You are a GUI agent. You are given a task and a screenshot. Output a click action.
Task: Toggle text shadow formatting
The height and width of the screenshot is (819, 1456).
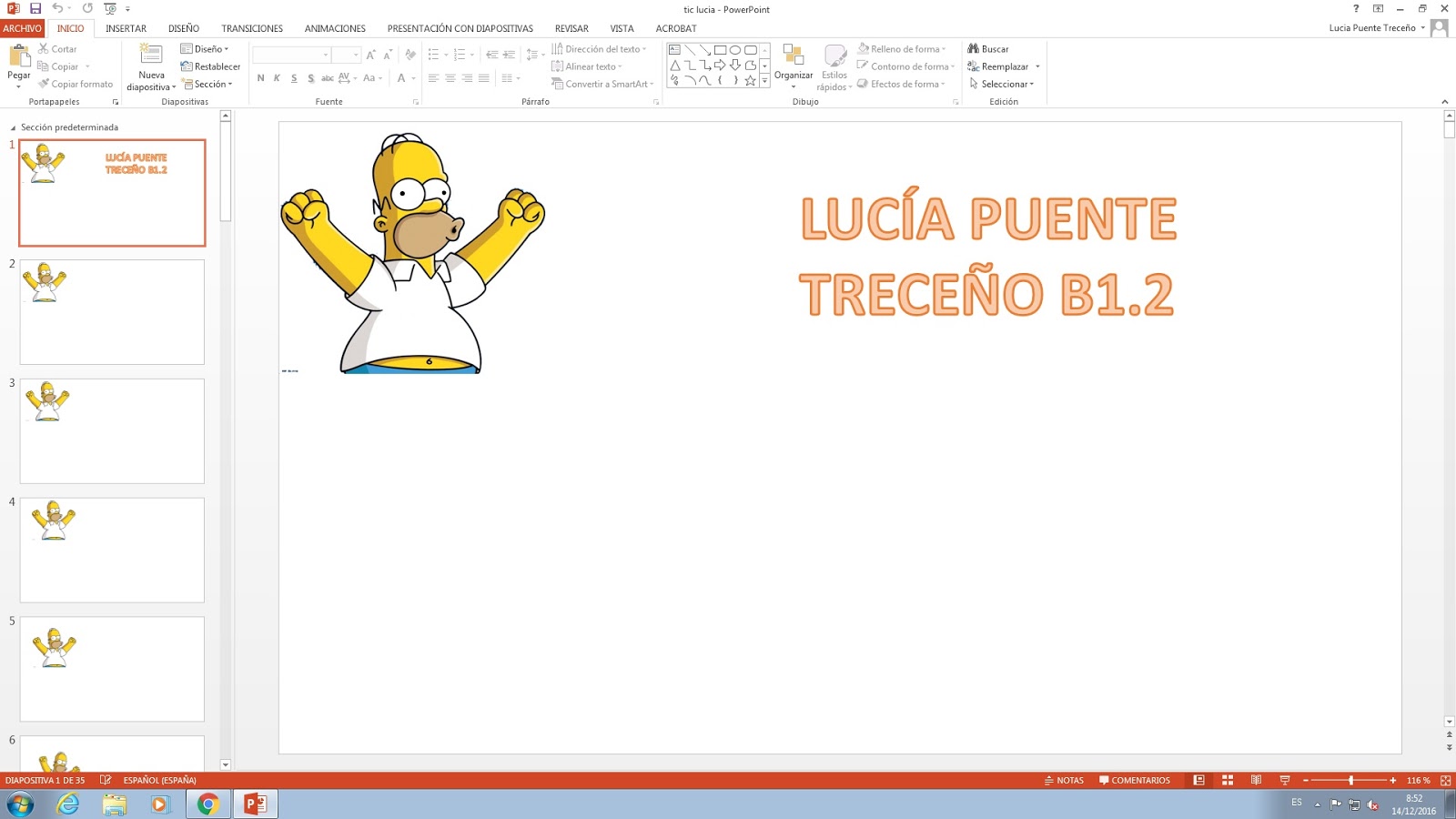pos(311,78)
